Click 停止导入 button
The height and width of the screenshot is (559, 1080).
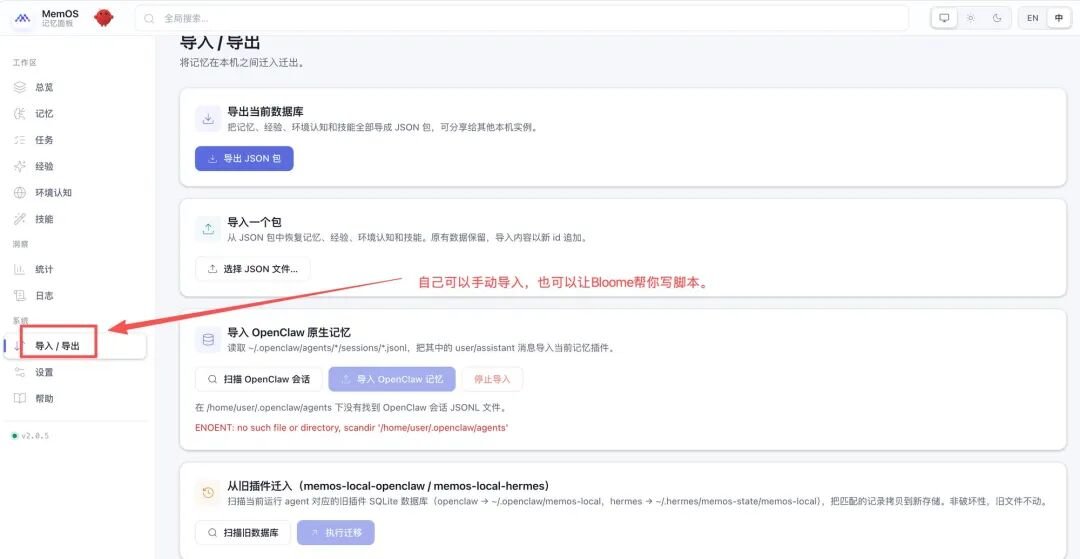point(492,379)
